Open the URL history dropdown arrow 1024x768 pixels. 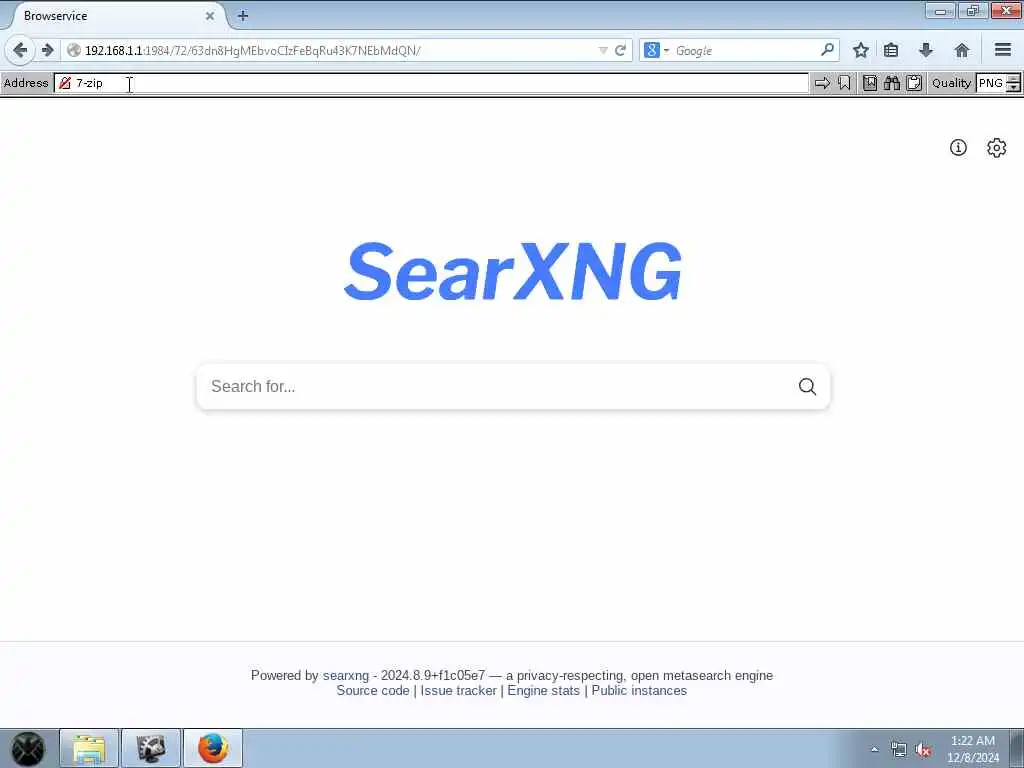coord(603,50)
